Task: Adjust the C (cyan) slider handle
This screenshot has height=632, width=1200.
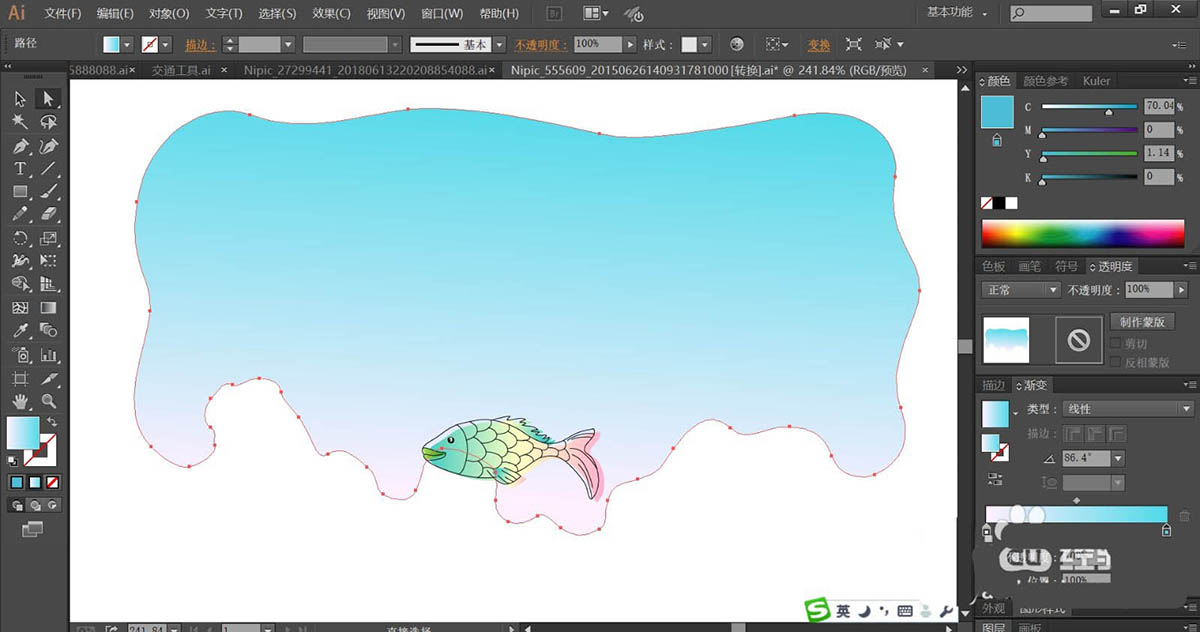Action: pos(1108,112)
